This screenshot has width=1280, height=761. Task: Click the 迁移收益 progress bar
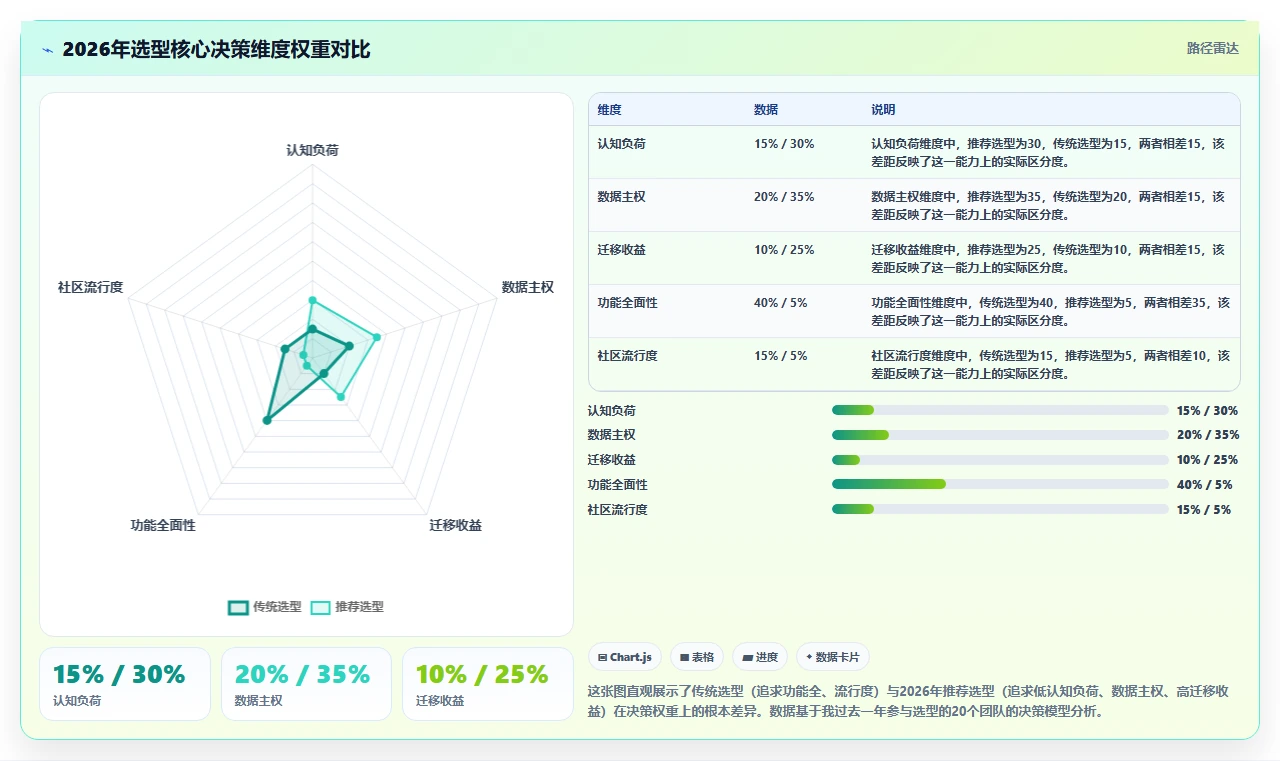point(1000,460)
